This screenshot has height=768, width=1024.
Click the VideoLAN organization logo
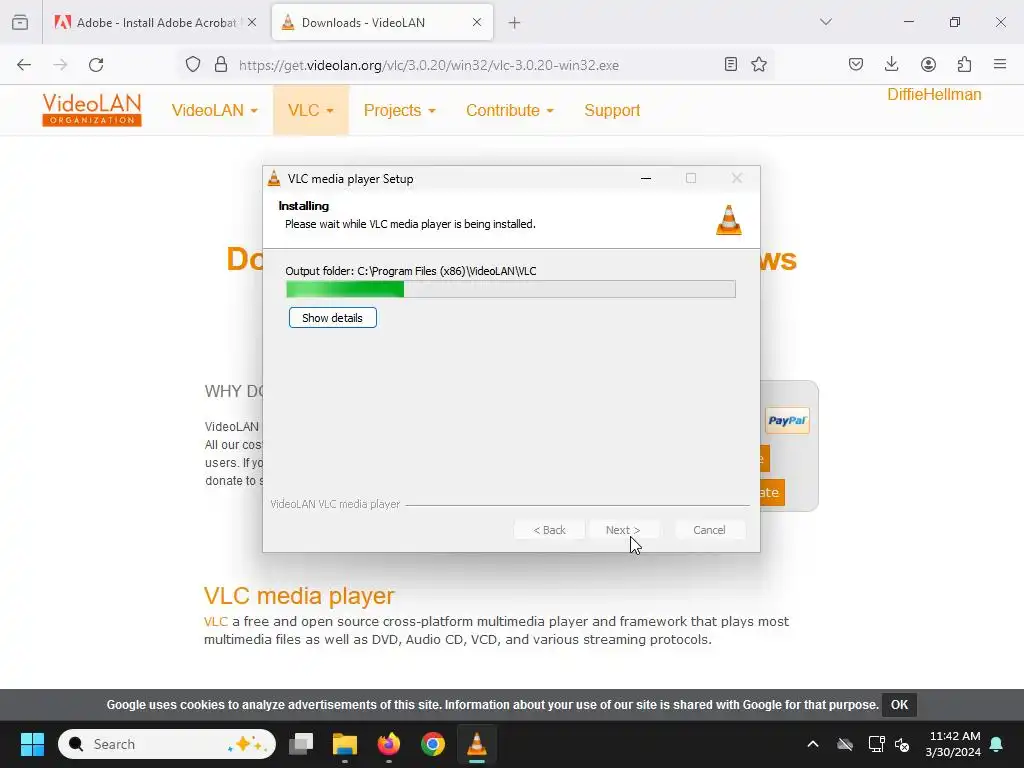click(x=92, y=110)
